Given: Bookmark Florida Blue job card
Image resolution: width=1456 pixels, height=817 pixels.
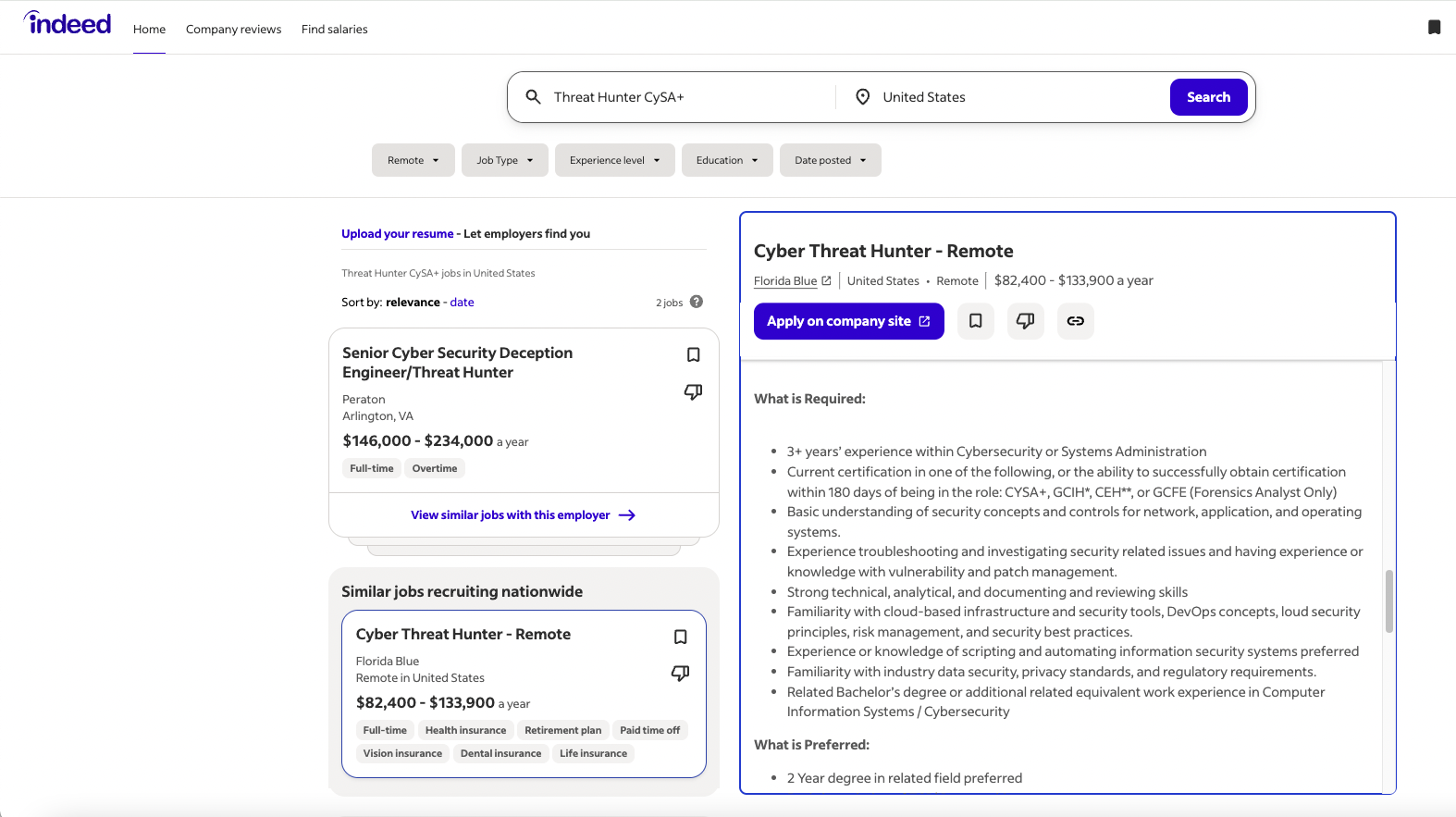Looking at the screenshot, I should coord(680,637).
